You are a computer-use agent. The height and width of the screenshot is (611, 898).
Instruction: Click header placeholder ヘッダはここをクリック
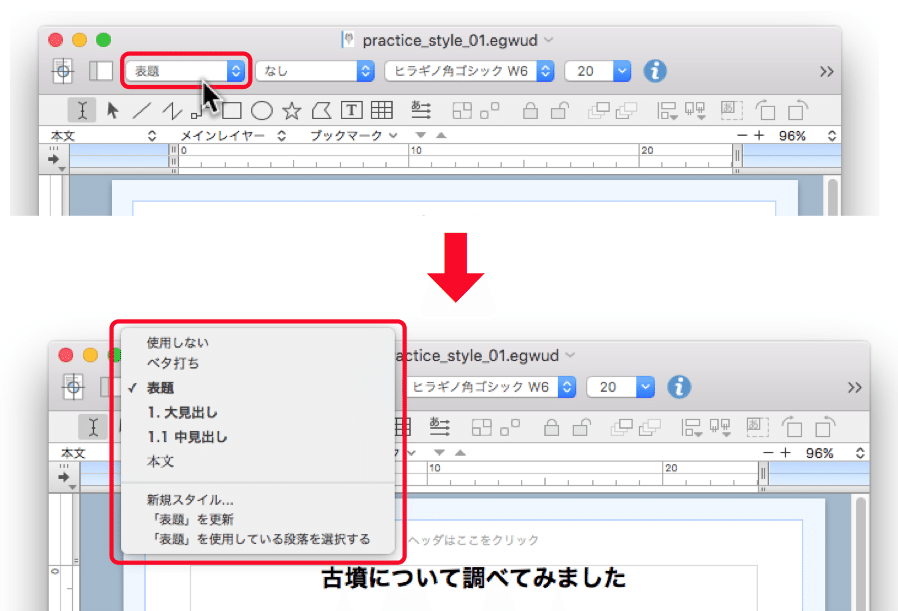pyautogui.click(x=474, y=540)
